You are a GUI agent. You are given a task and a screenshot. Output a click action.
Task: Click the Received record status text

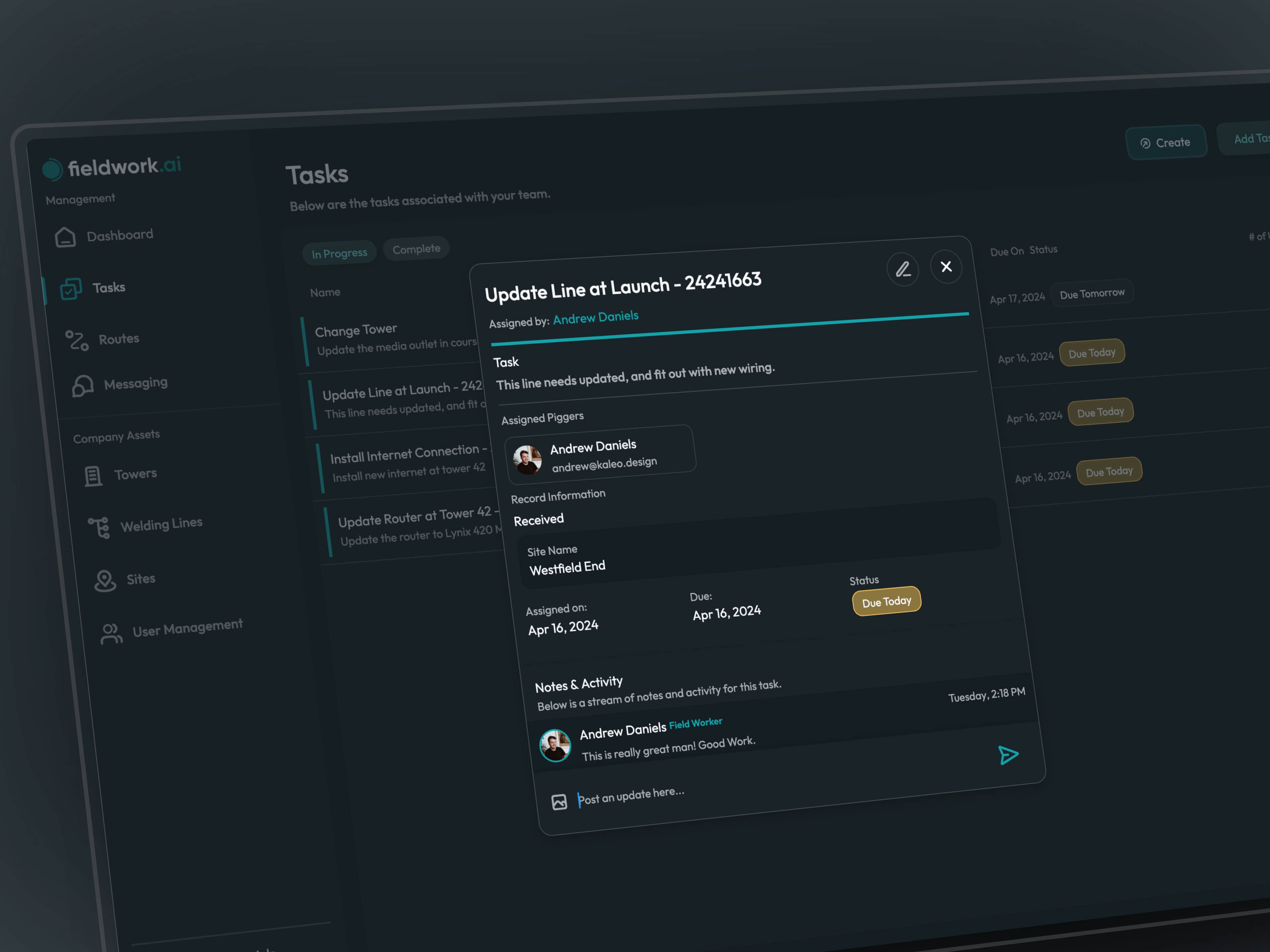538,520
